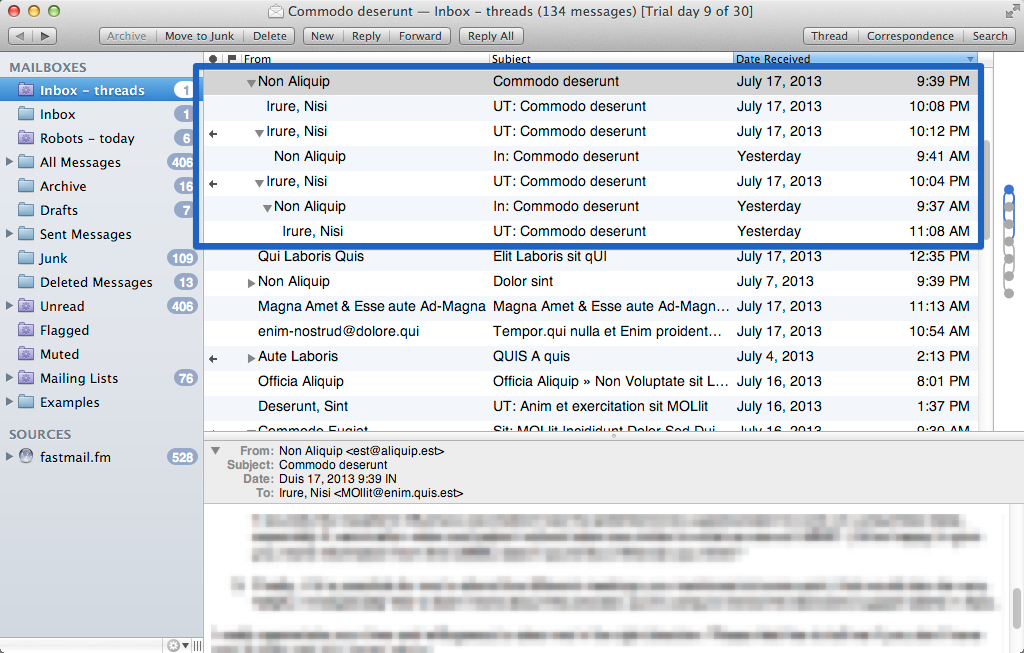Sort messages by Date Received column
1024x653 pixels.
pyautogui.click(x=850, y=60)
